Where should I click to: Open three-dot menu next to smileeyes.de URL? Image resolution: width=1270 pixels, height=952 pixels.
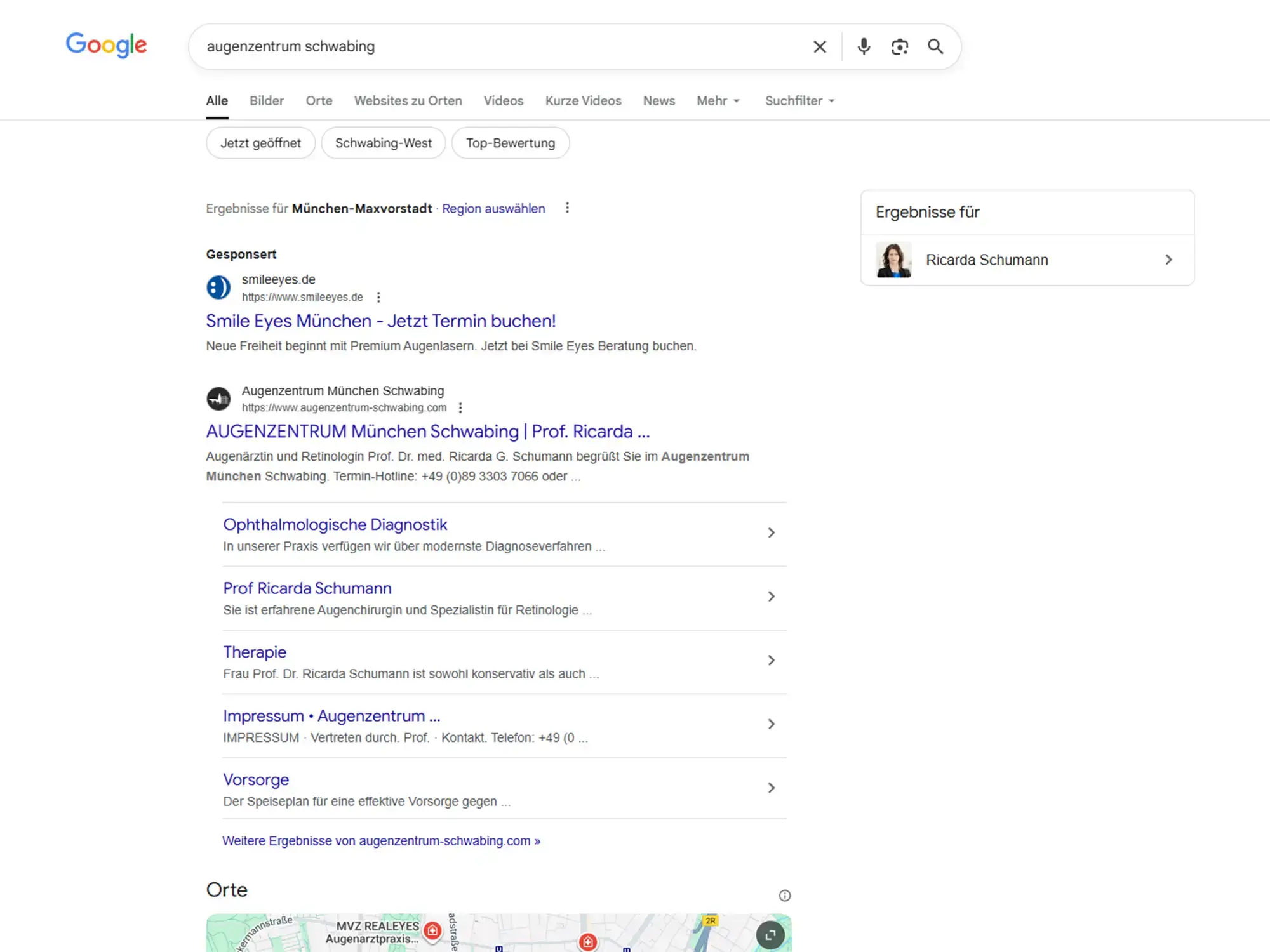point(378,297)
